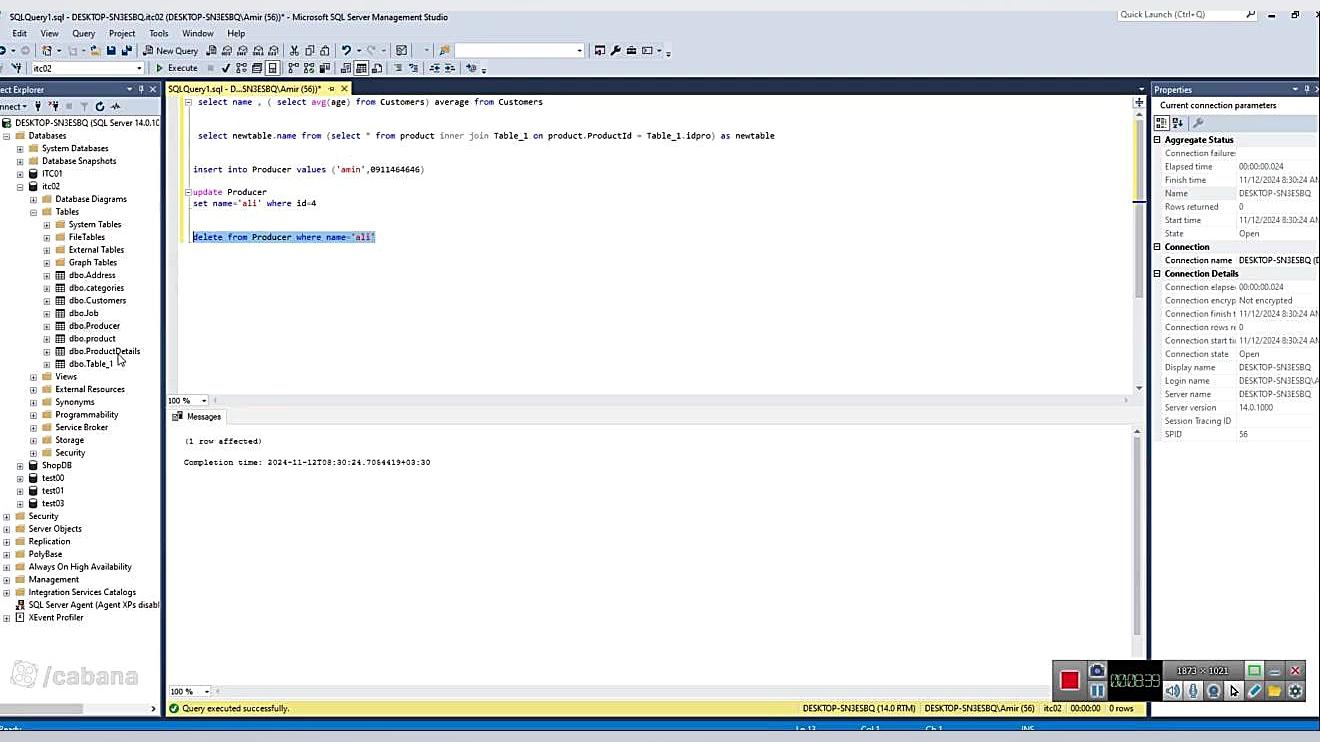
Task: Select the recorder's pencil draw tool
Action: click(1254, 691)
